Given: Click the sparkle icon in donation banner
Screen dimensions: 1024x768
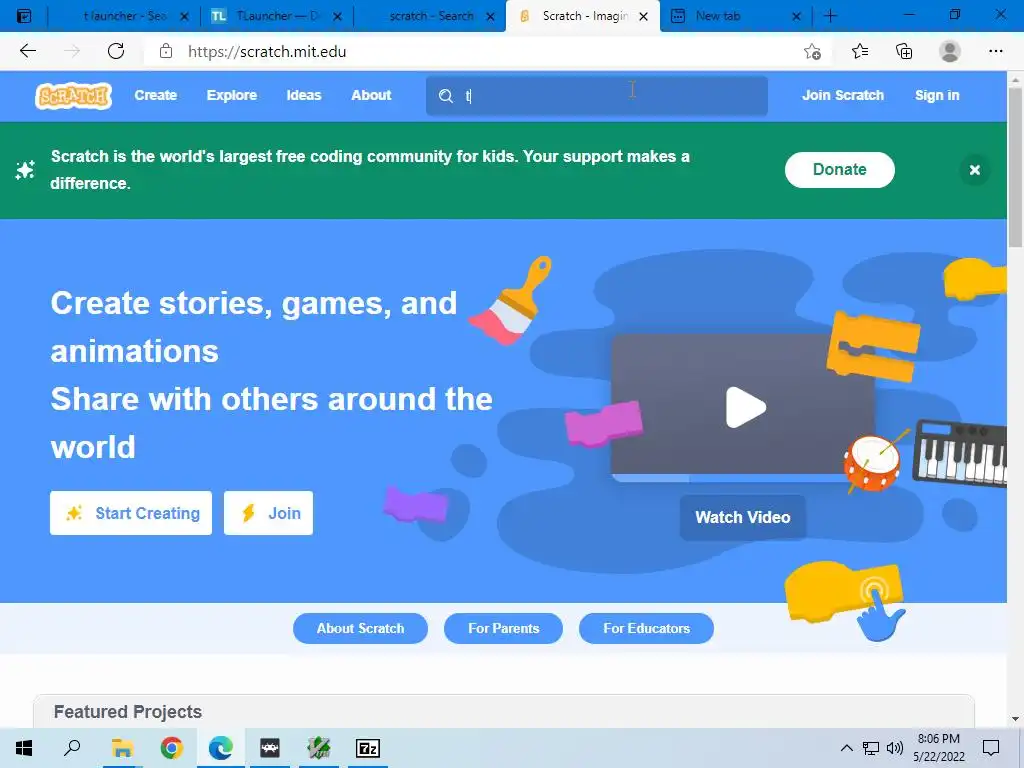Looking at the screenshot, I should pyautogui.click(x=25, y=170).
